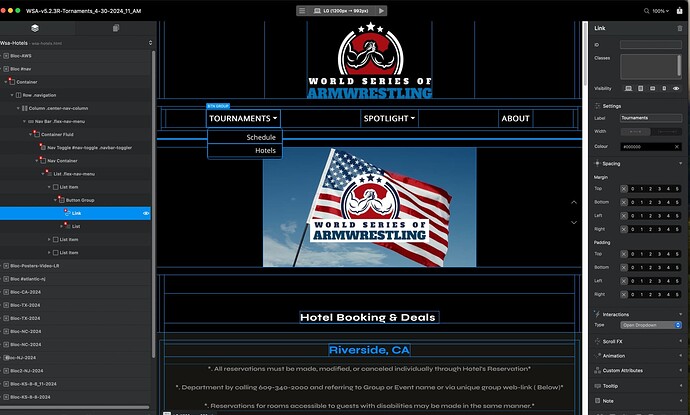Image resolution: width=690 pixels, height=415 pixels.
Task: Toggle visibility eye on Link layer
Action: tap(146, 213)
